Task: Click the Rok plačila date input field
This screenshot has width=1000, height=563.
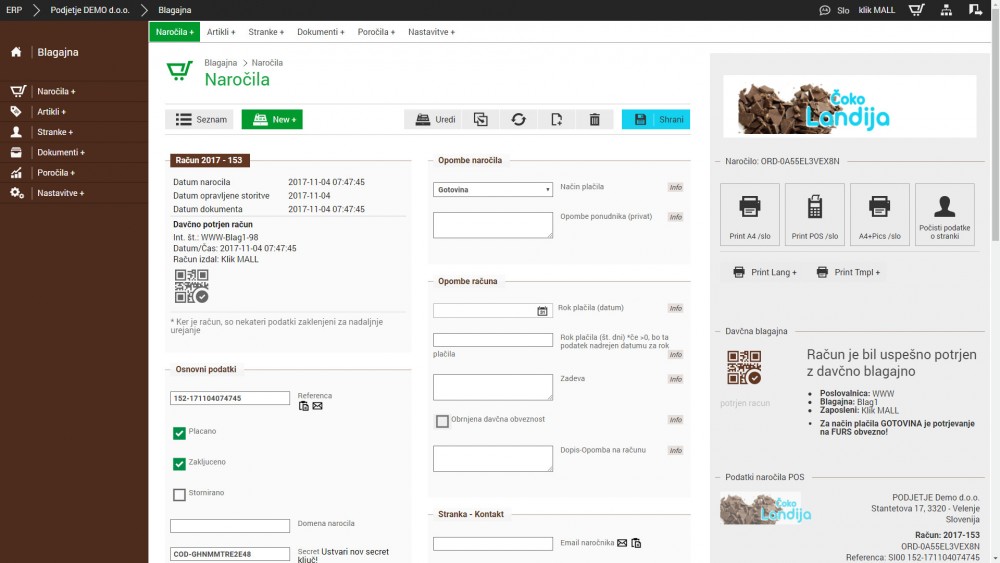Action: (x=486, y=311)
